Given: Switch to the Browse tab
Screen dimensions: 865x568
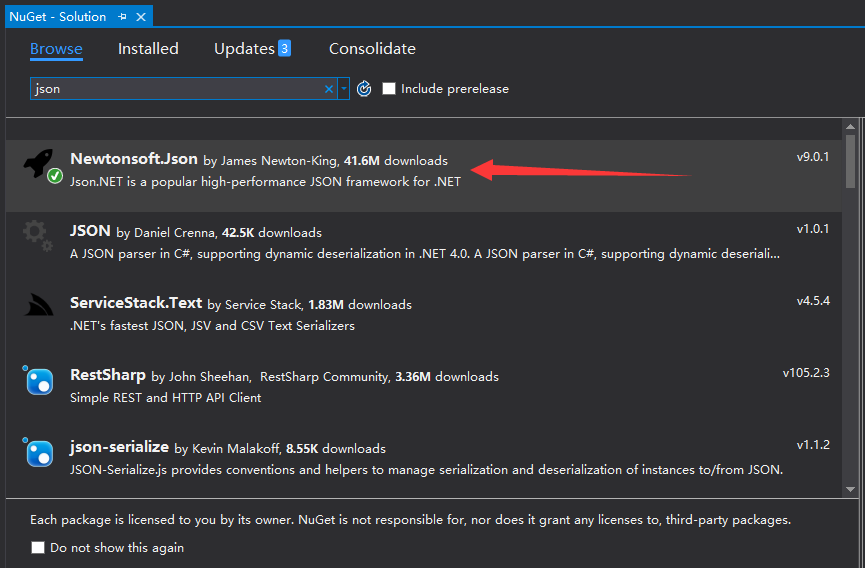Looking at the screenshot, I should [x=56, y=49].
